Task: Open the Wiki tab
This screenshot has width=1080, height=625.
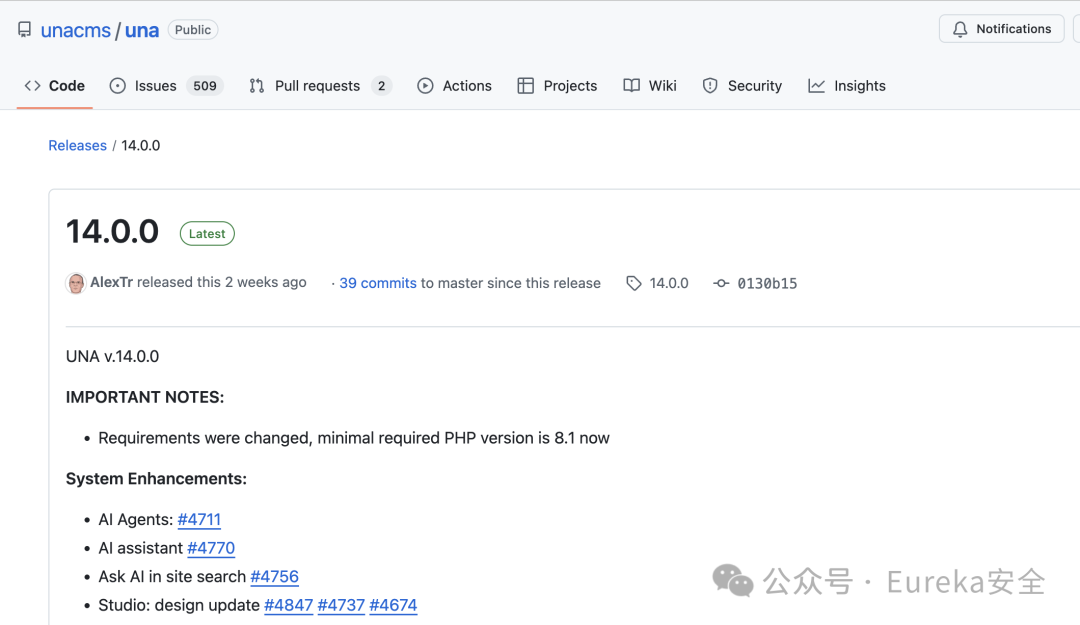Action: 650,85
